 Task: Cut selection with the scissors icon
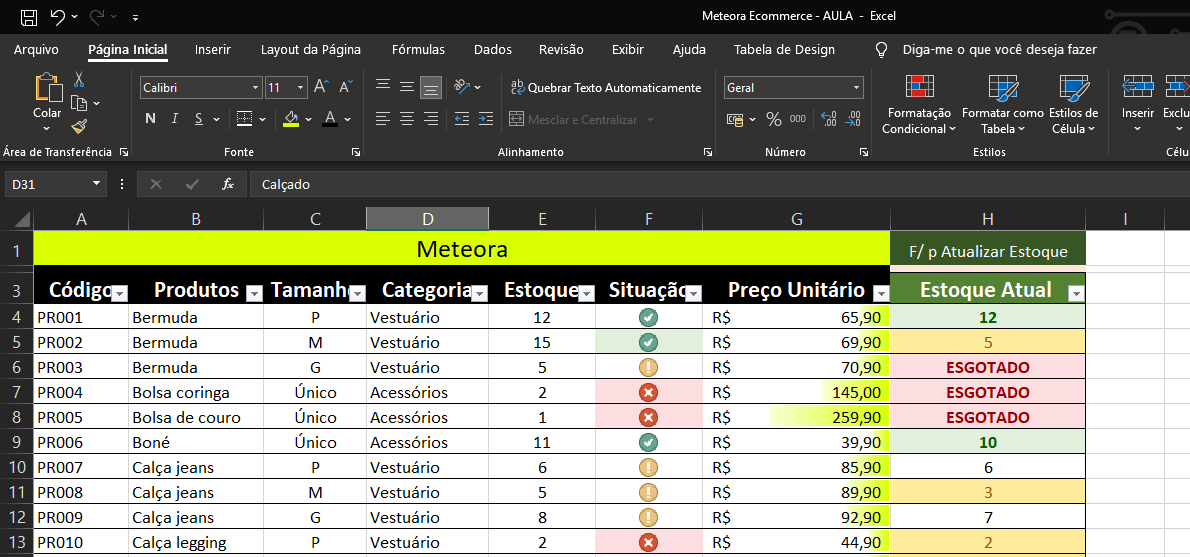tap(79, 79)
